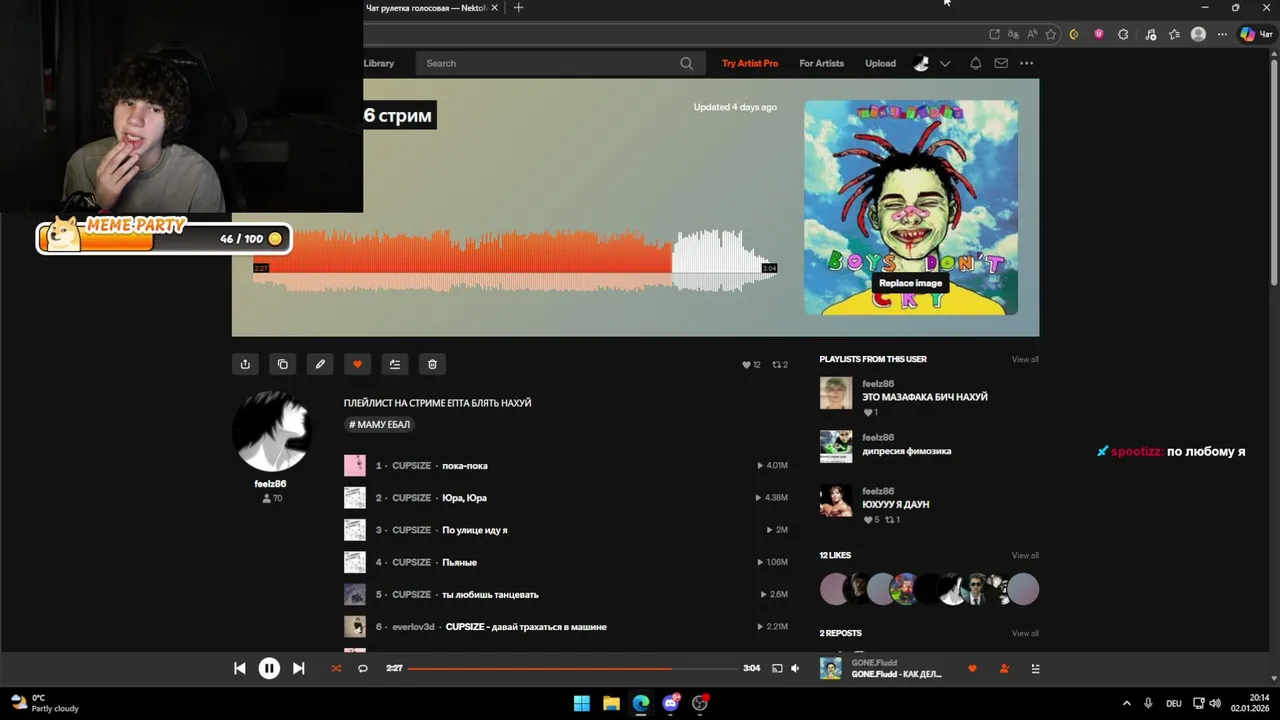Click the Replace image button
This screenshot has height=720, width=1280.
click(910, 283)
